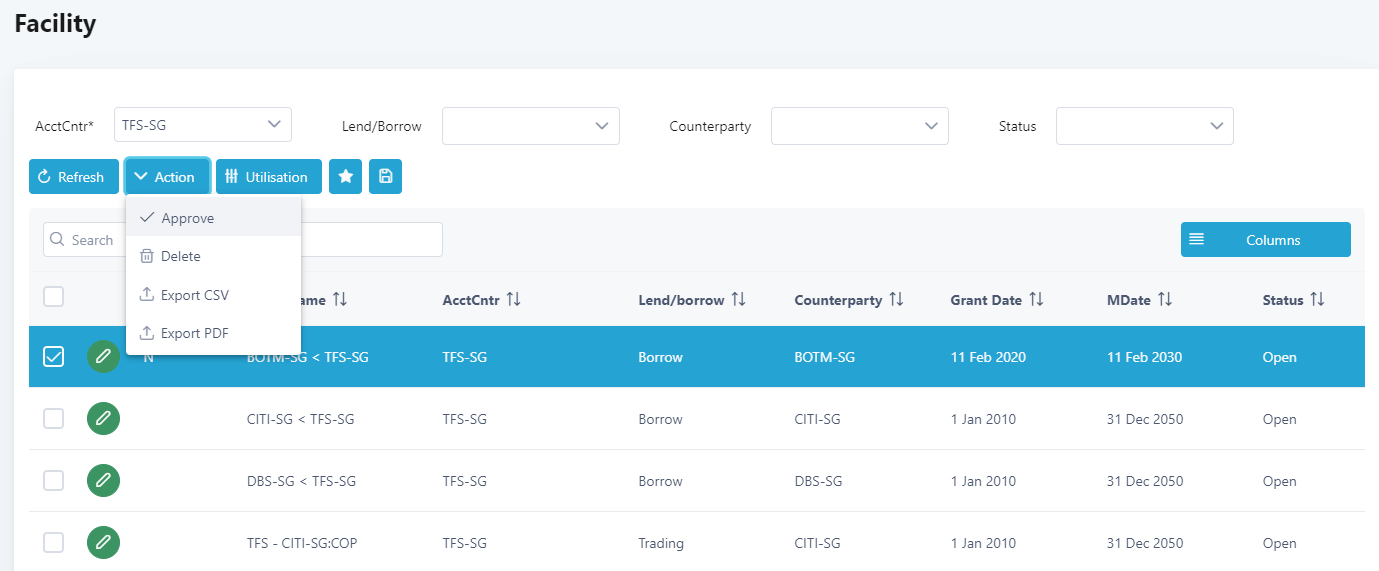Open edit pencil for DBS-SG < TFS-SG
The width and height of the screenshot is (1379, 571).
[103, 481]
